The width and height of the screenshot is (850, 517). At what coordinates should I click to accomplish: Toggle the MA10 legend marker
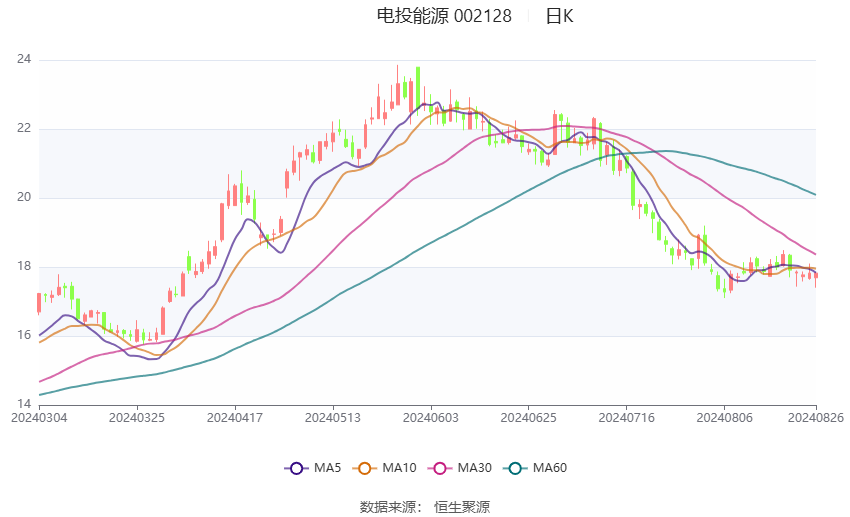coord(365,468)
